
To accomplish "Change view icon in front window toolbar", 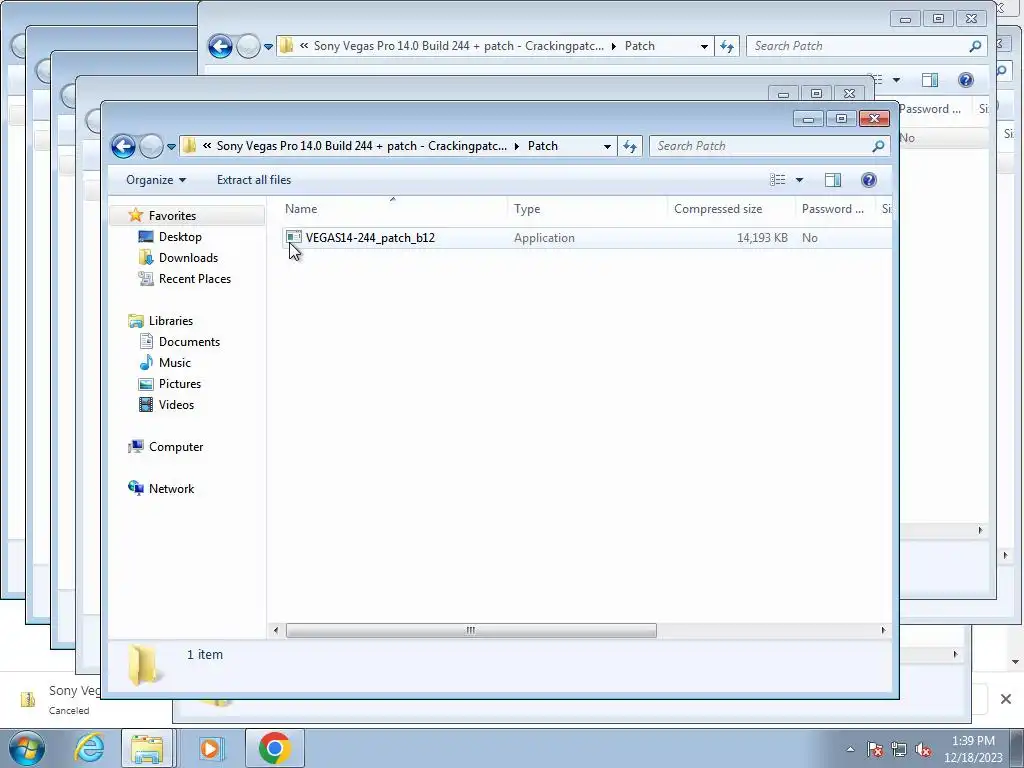I will coord(777,180).
